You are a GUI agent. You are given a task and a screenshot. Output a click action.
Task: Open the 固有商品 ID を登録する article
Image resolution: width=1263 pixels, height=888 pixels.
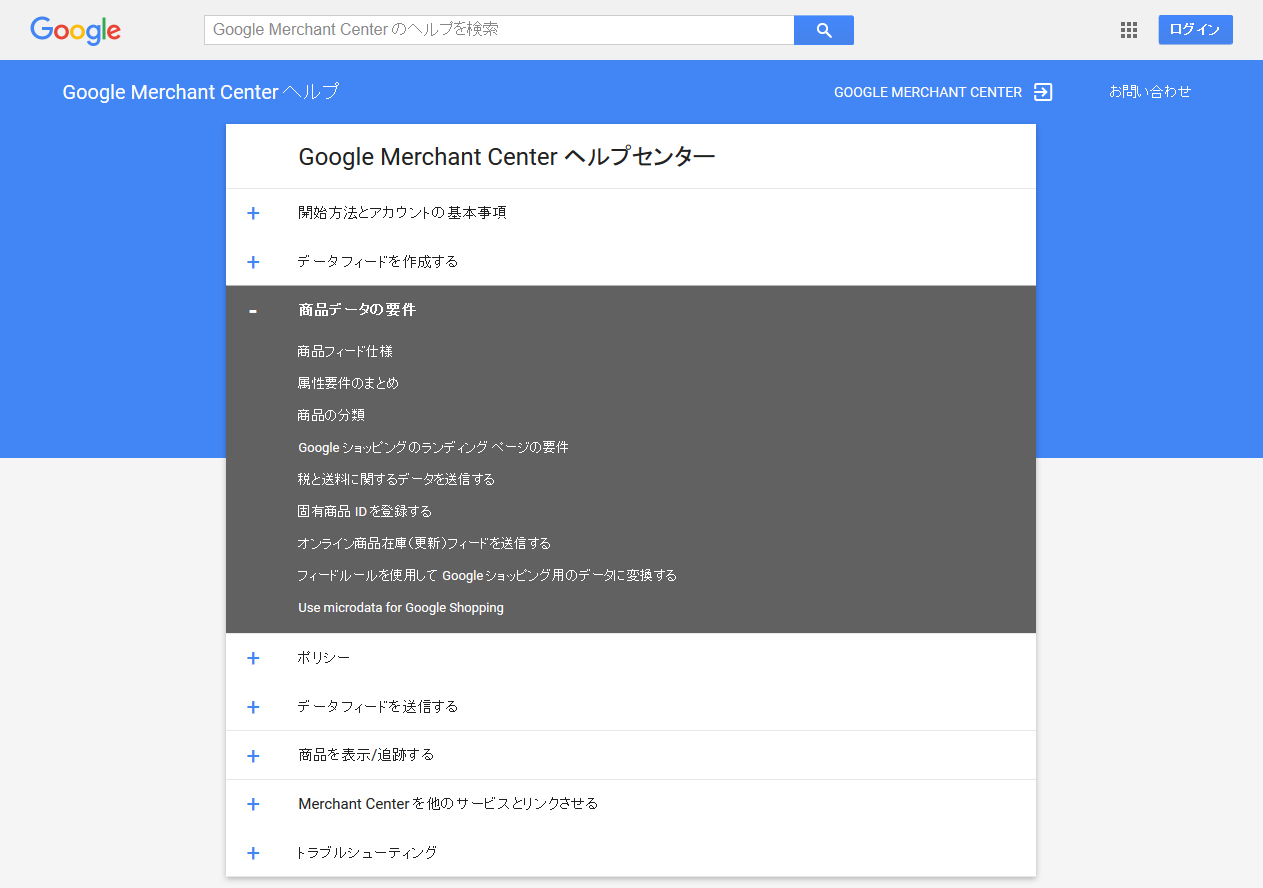365,512
